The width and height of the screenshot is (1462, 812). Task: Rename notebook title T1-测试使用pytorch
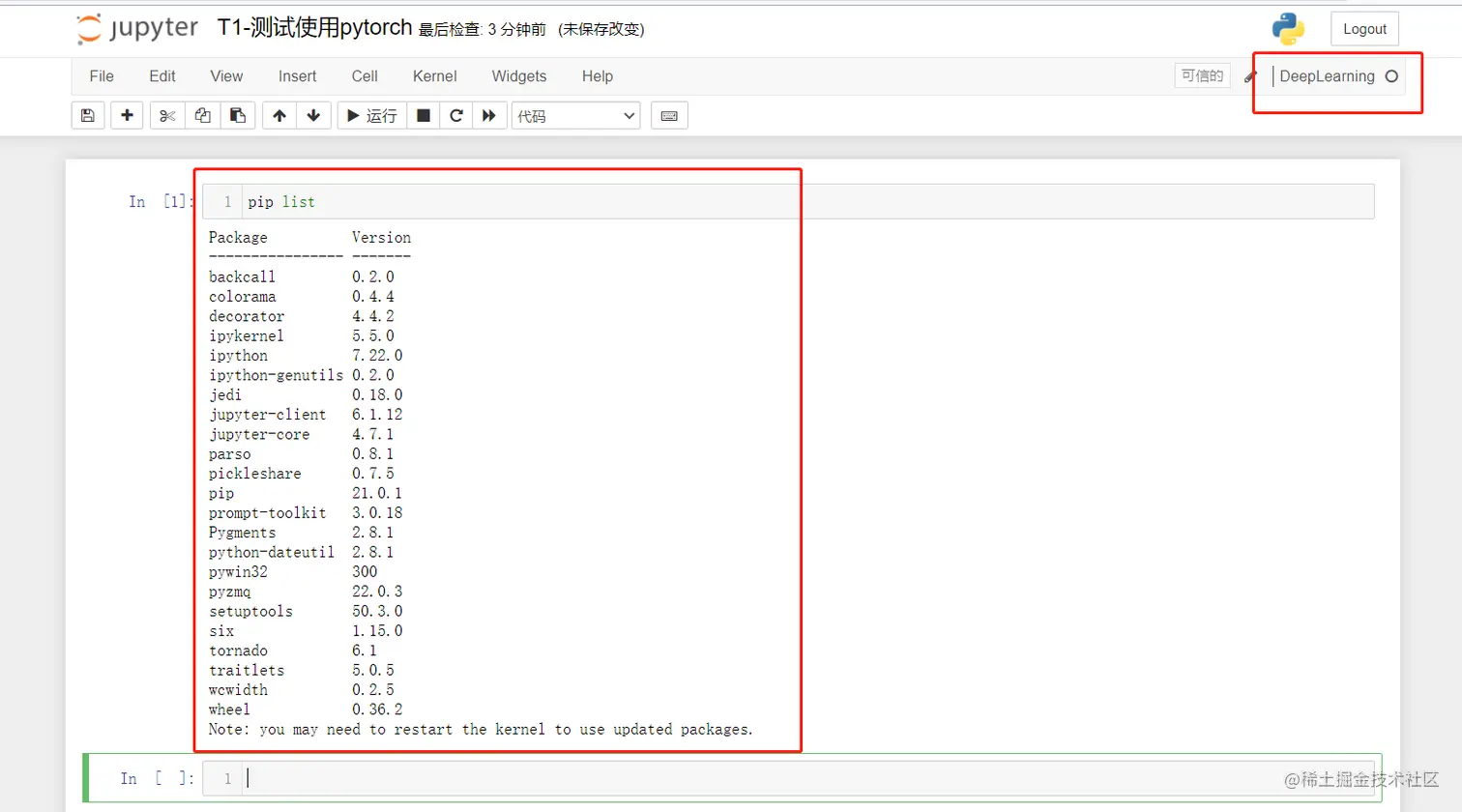pos(315,28)
